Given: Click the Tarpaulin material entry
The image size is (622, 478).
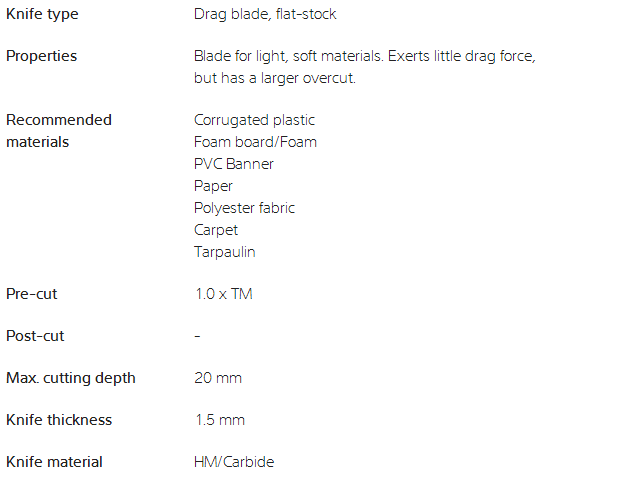Looking at the screenshot, I should coord(225,252).
